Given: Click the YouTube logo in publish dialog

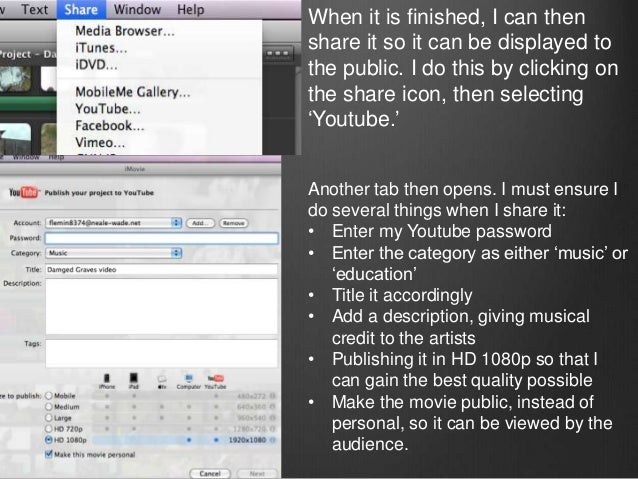Looking at the screenshot, I should pyautogui.click(x=24, y=192).
